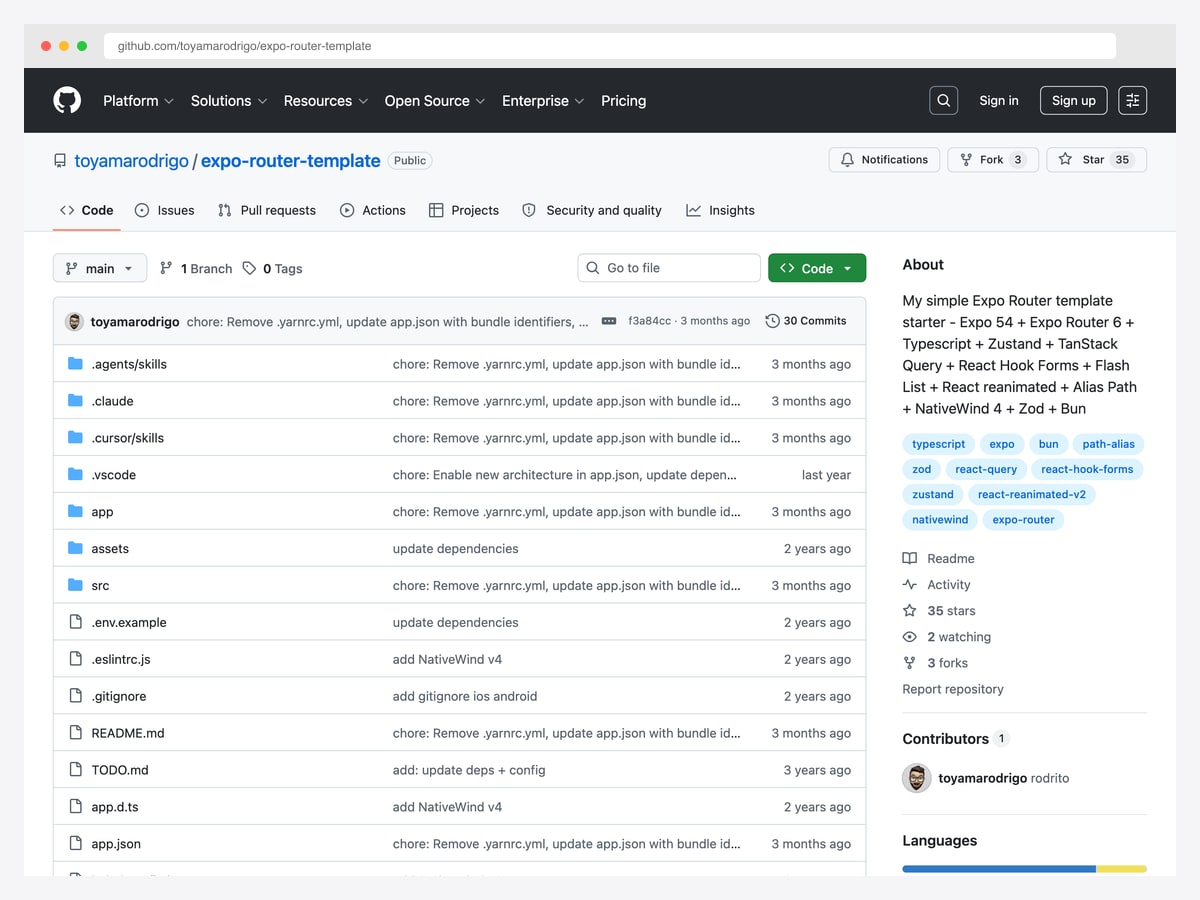Click contributor avatar of toyamarodrigo in sidebar
This screenshot has height=900, width=1200.
click(917, 778)
